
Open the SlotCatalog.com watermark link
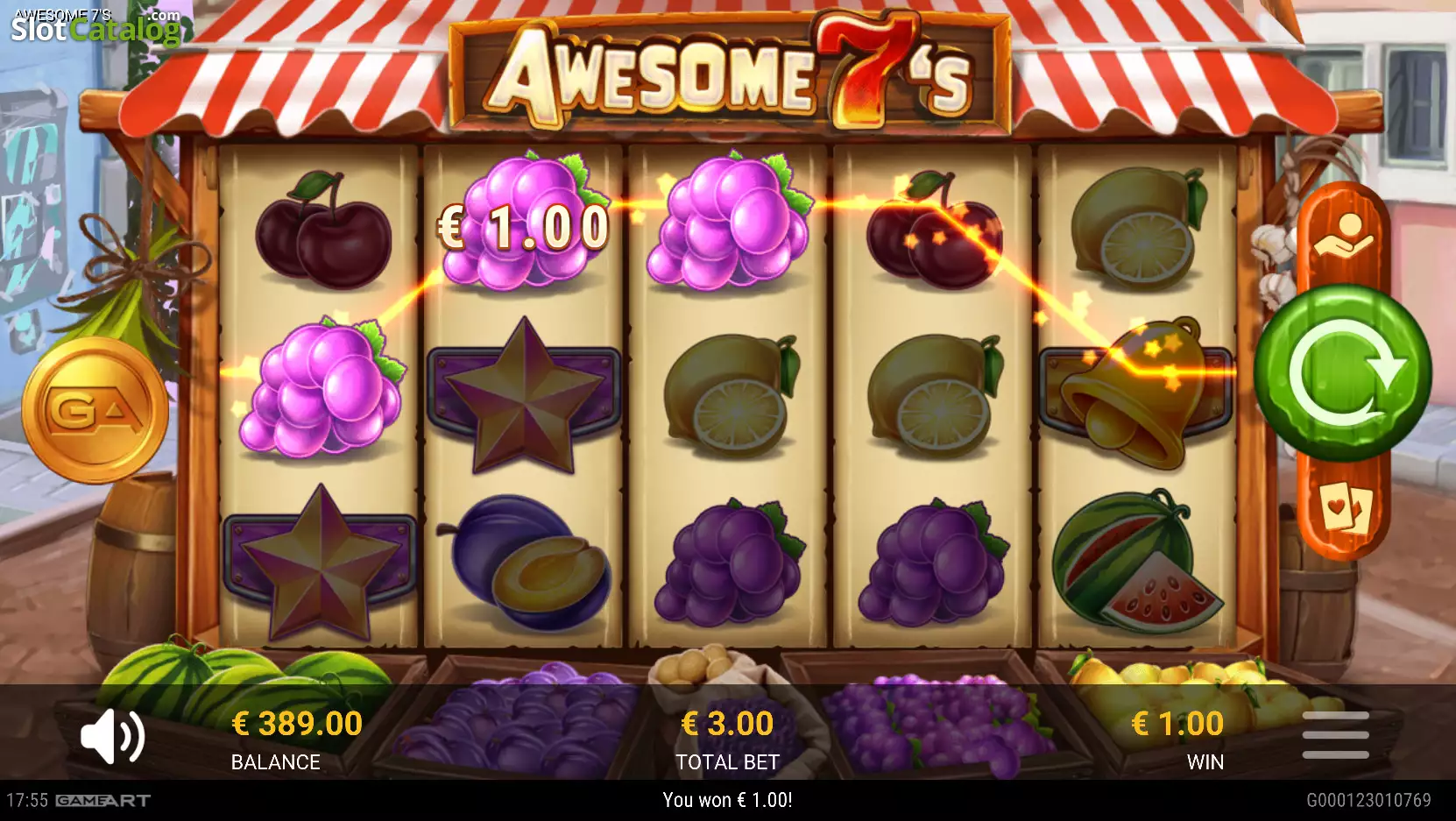pyautogui.click(x=95, y=27)
